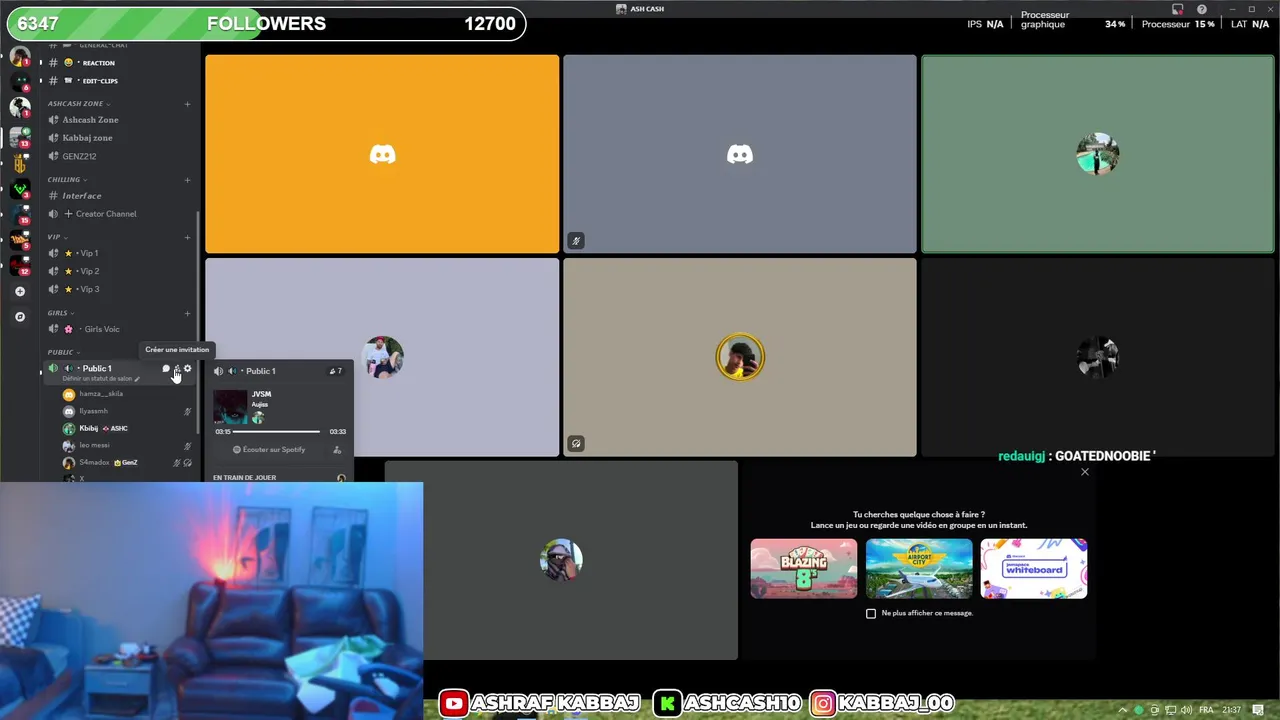This screenshot has height=720, width=1280.
Task: Open the network icon in system tray
Action: [1171, 710]
